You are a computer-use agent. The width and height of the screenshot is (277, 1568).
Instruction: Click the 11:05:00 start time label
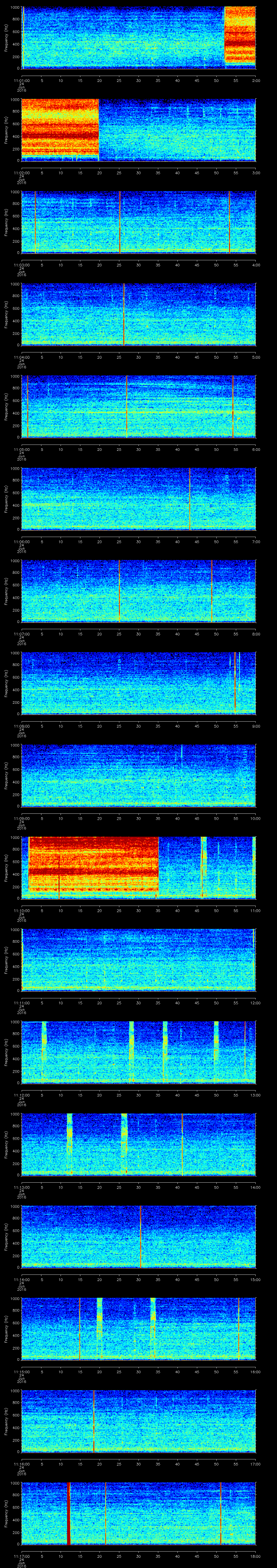tap(21, 449)
